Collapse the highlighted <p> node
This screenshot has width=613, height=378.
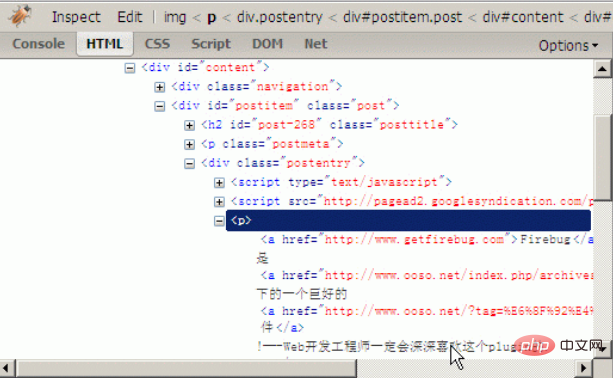(x=219, y=221)
